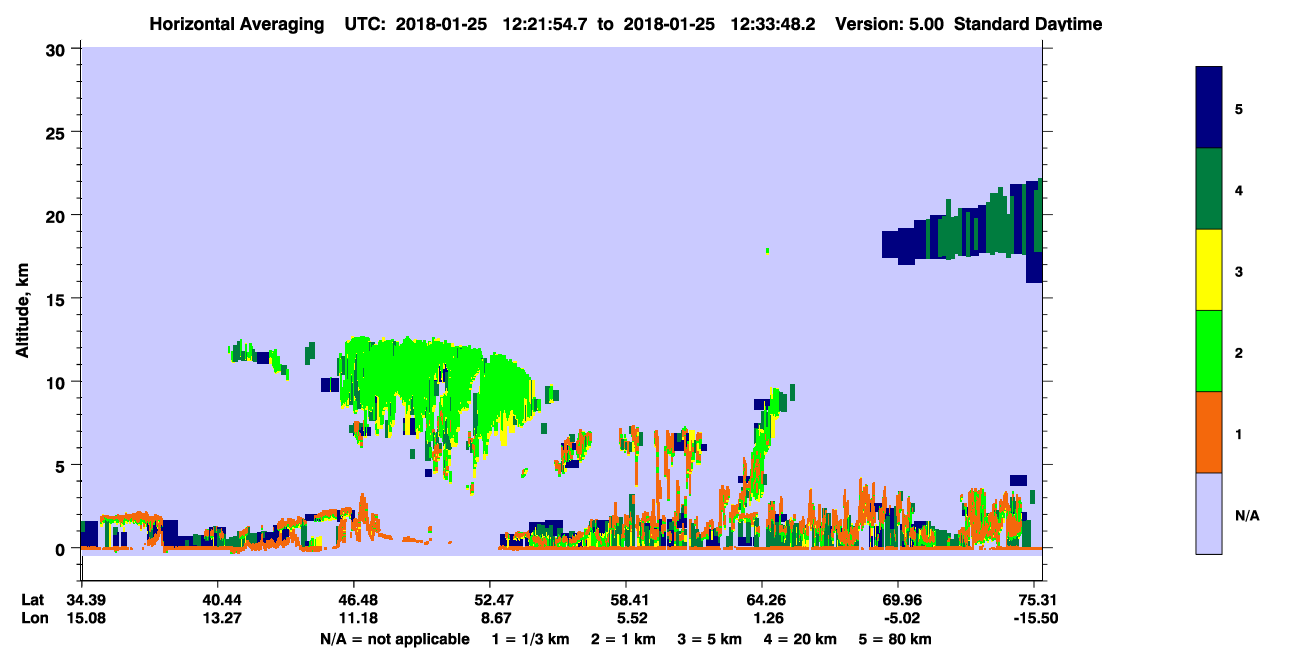1300x667 pixels.
Task: Click the colorbar label '3'
Action: [x=1239, y=270]
